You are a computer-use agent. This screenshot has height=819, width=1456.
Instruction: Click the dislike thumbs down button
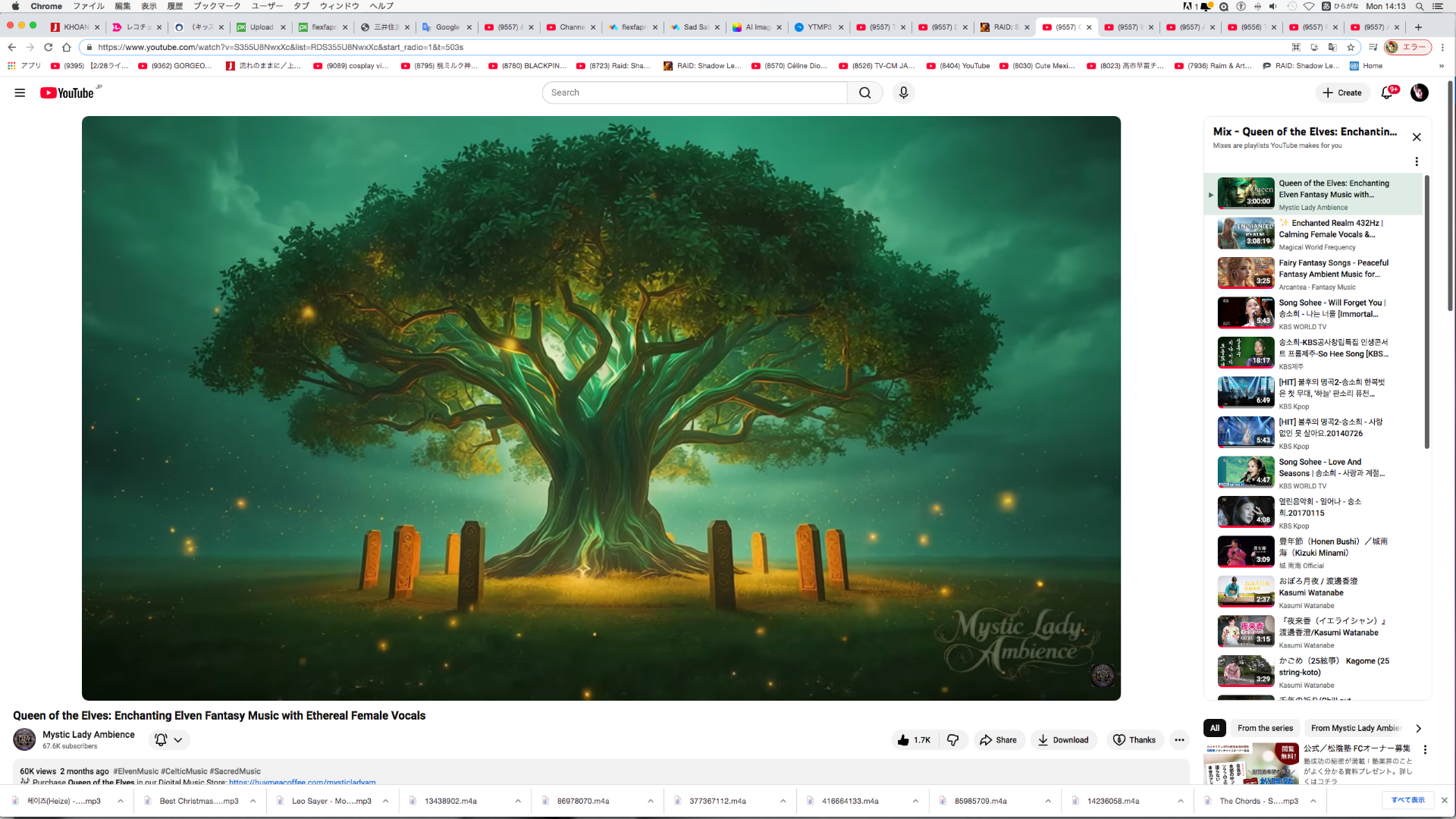(x=953, y=740)
